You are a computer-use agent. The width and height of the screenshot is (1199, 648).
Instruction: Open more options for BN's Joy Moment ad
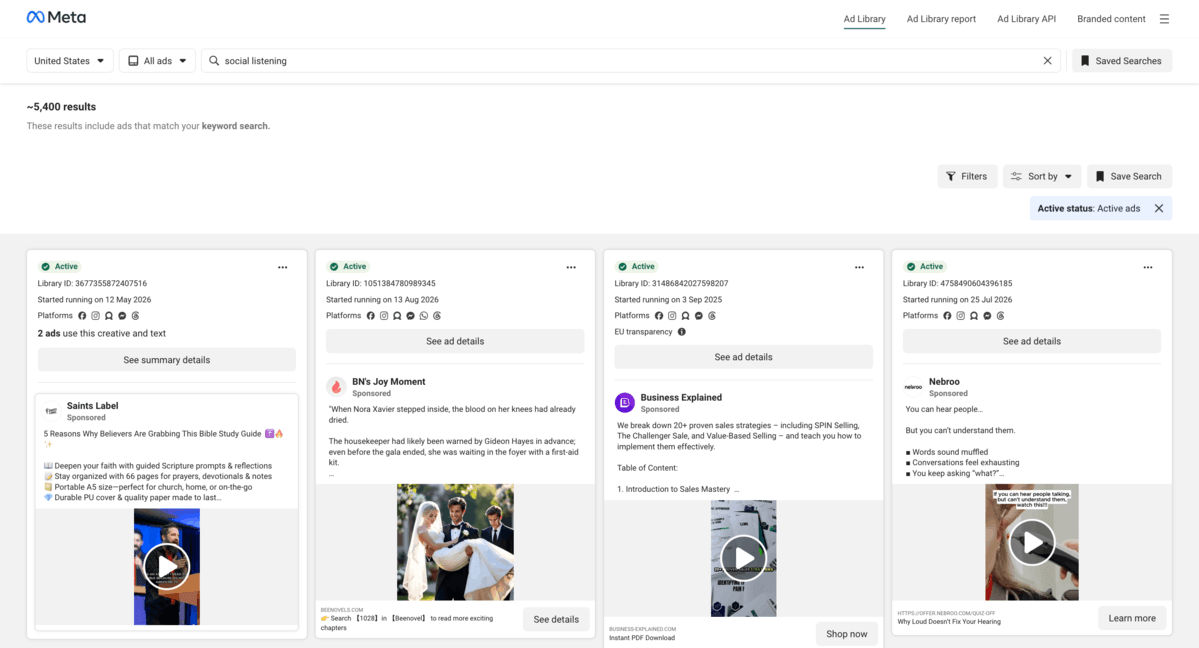click(x=571, y=267)
